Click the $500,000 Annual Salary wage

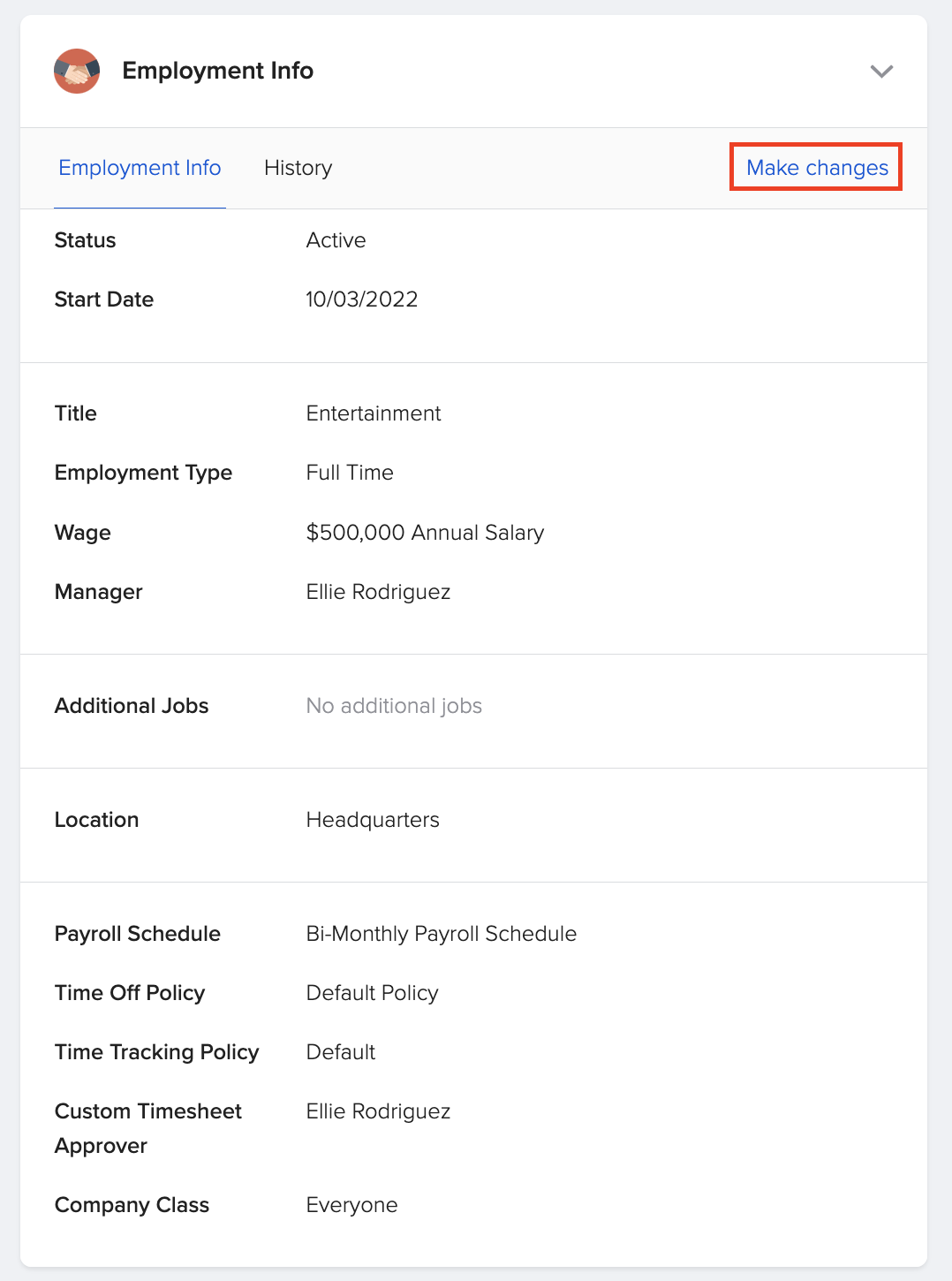(425, 532)
